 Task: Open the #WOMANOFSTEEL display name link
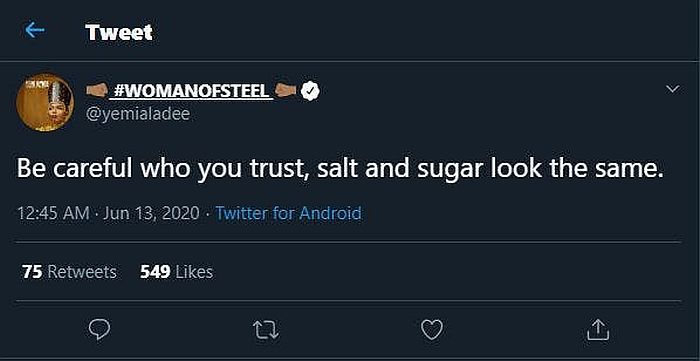[x=191, y=91]
